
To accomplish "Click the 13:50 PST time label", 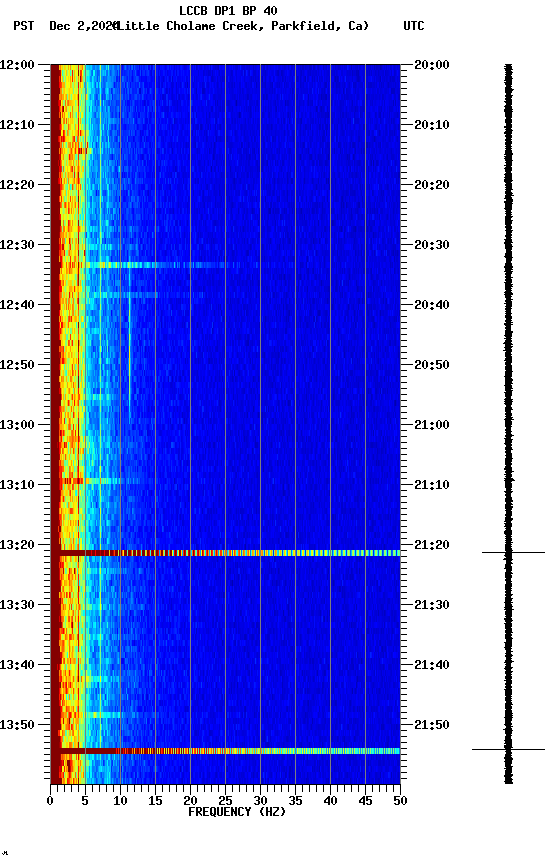I will click(x=17, y=725).
